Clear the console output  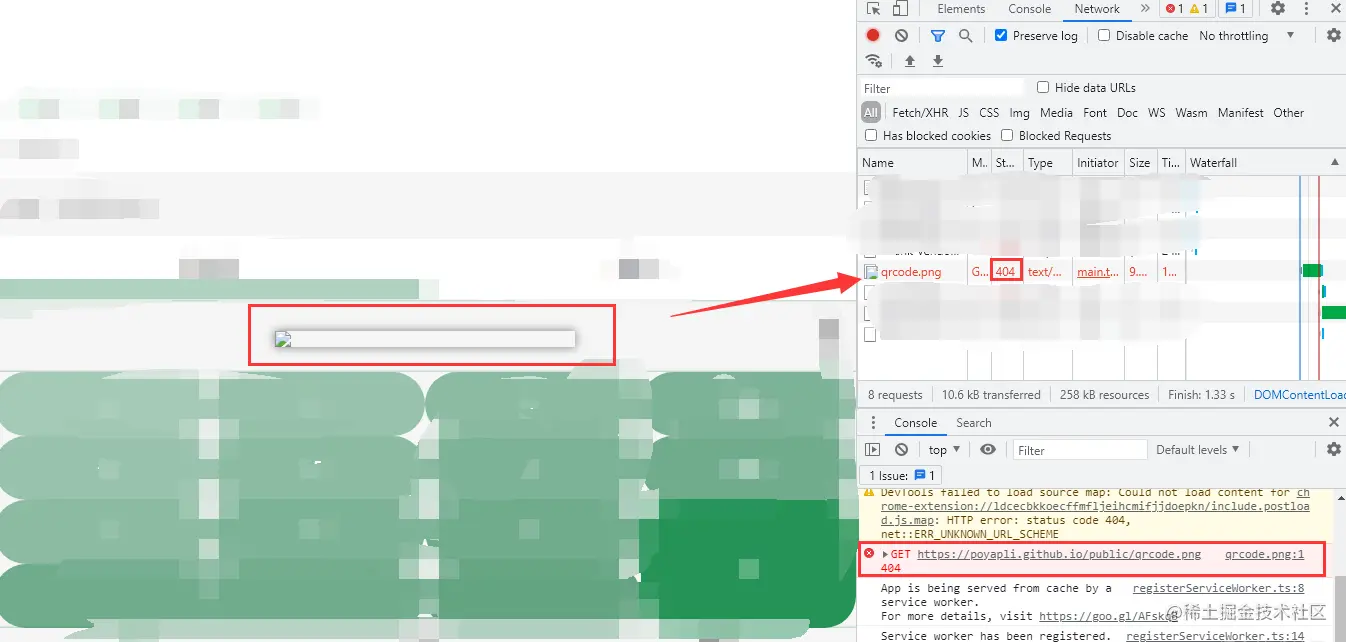coord(901,450)
